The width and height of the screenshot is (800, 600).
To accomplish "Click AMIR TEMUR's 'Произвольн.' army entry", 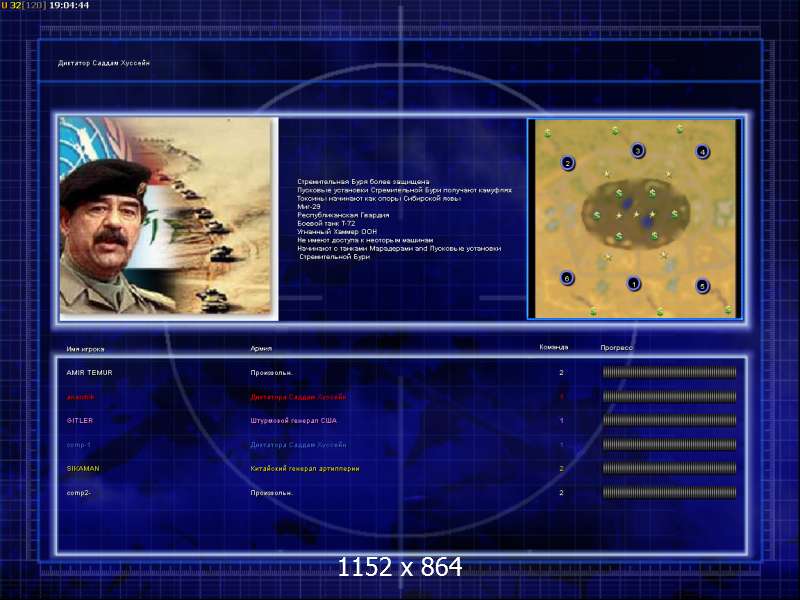I will [271, 372].
